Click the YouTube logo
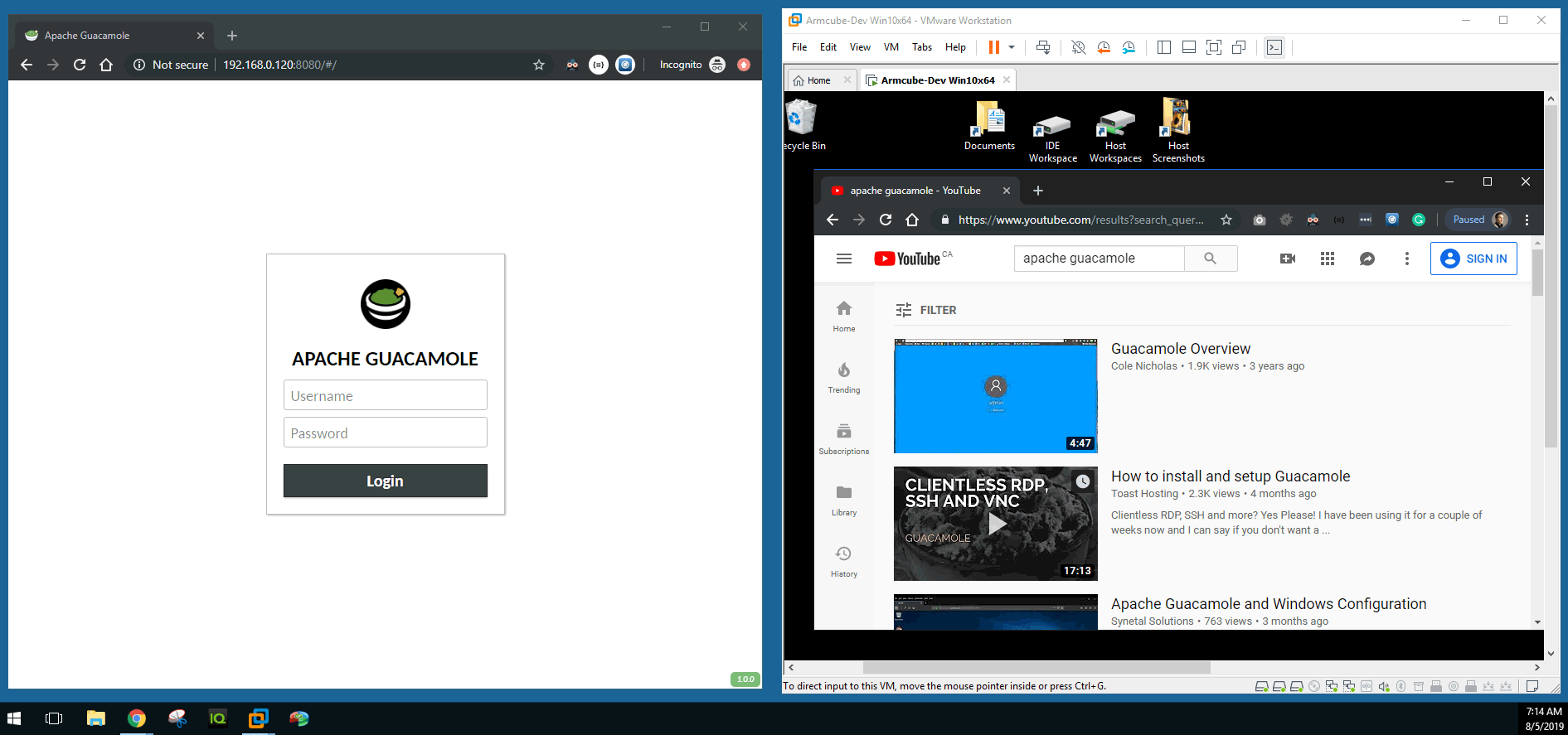 907,259
